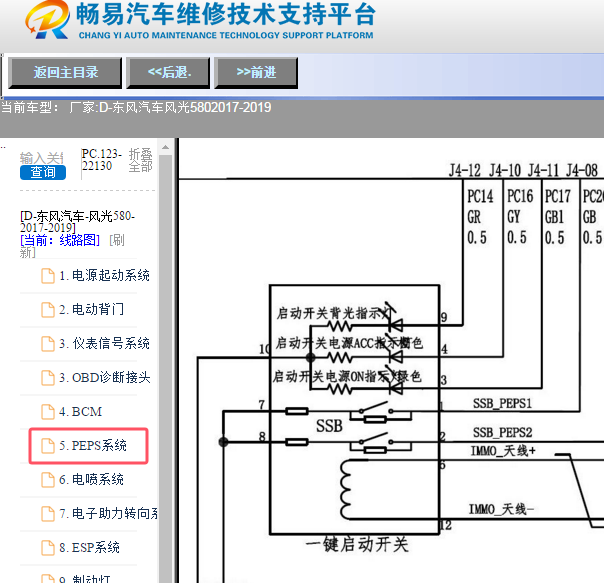The height and width of the screenshot is (583, 604).
Task: Click the blue 查询 search button
Action: coord(43,172)
